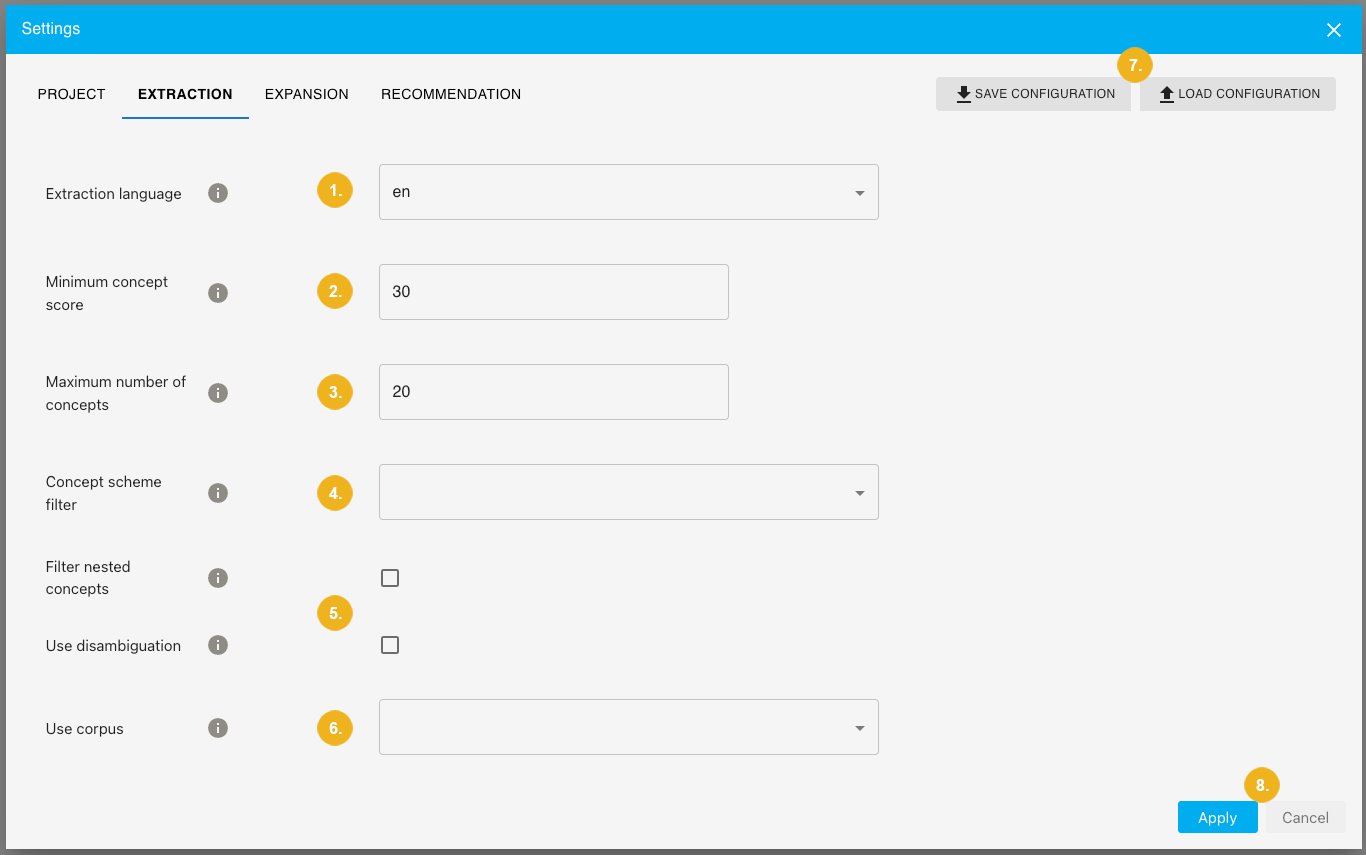Cancel the settings changes
This screenshot has width=1366, height=855.
click(1305, 817)
